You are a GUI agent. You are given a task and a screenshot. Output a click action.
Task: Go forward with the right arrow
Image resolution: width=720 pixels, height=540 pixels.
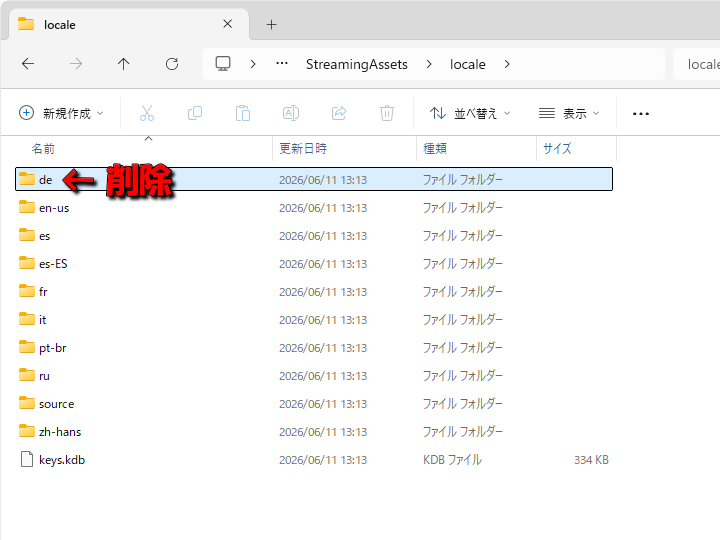(76, 64)
